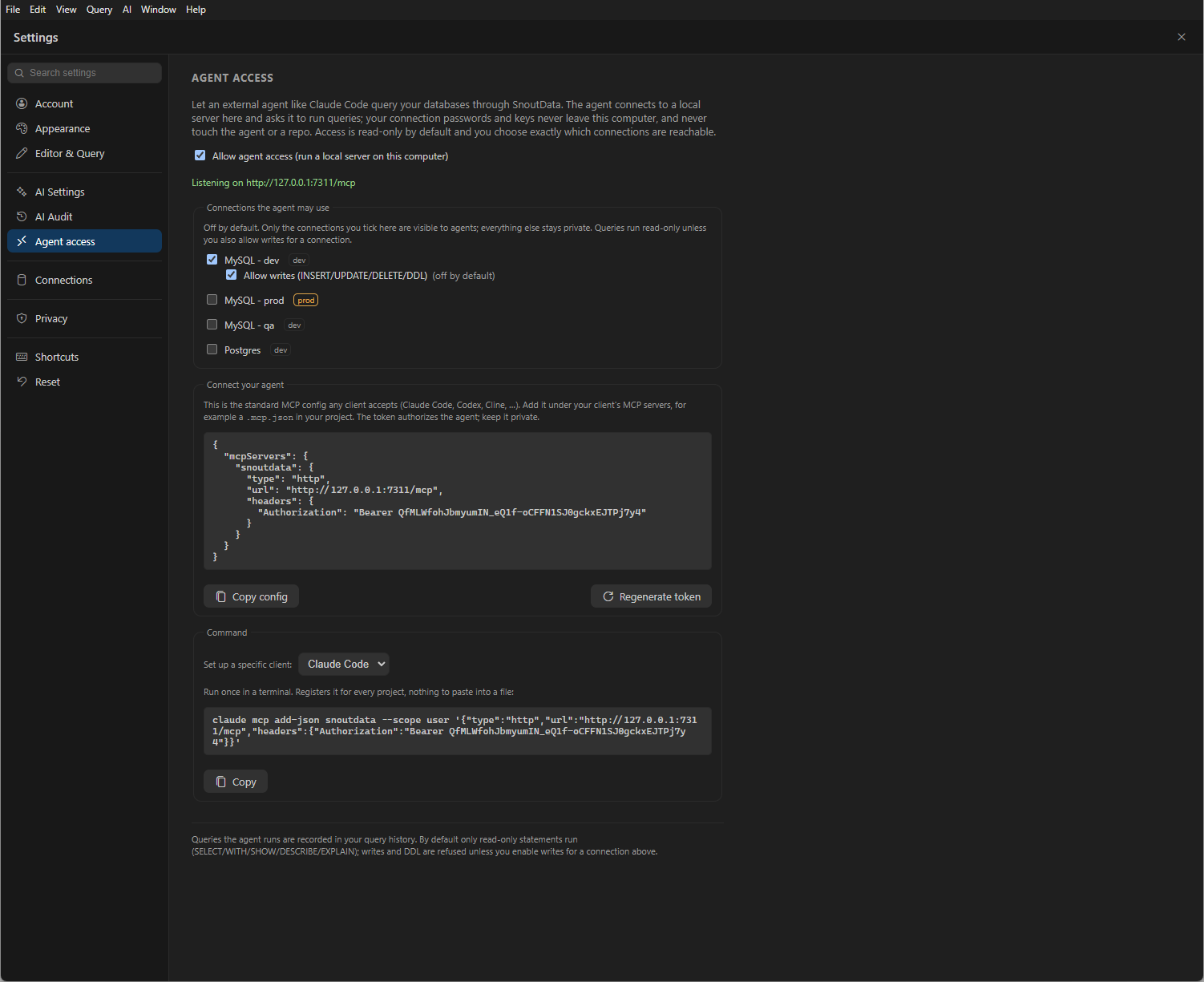Go to Reset settings

(x=84, y=382)
